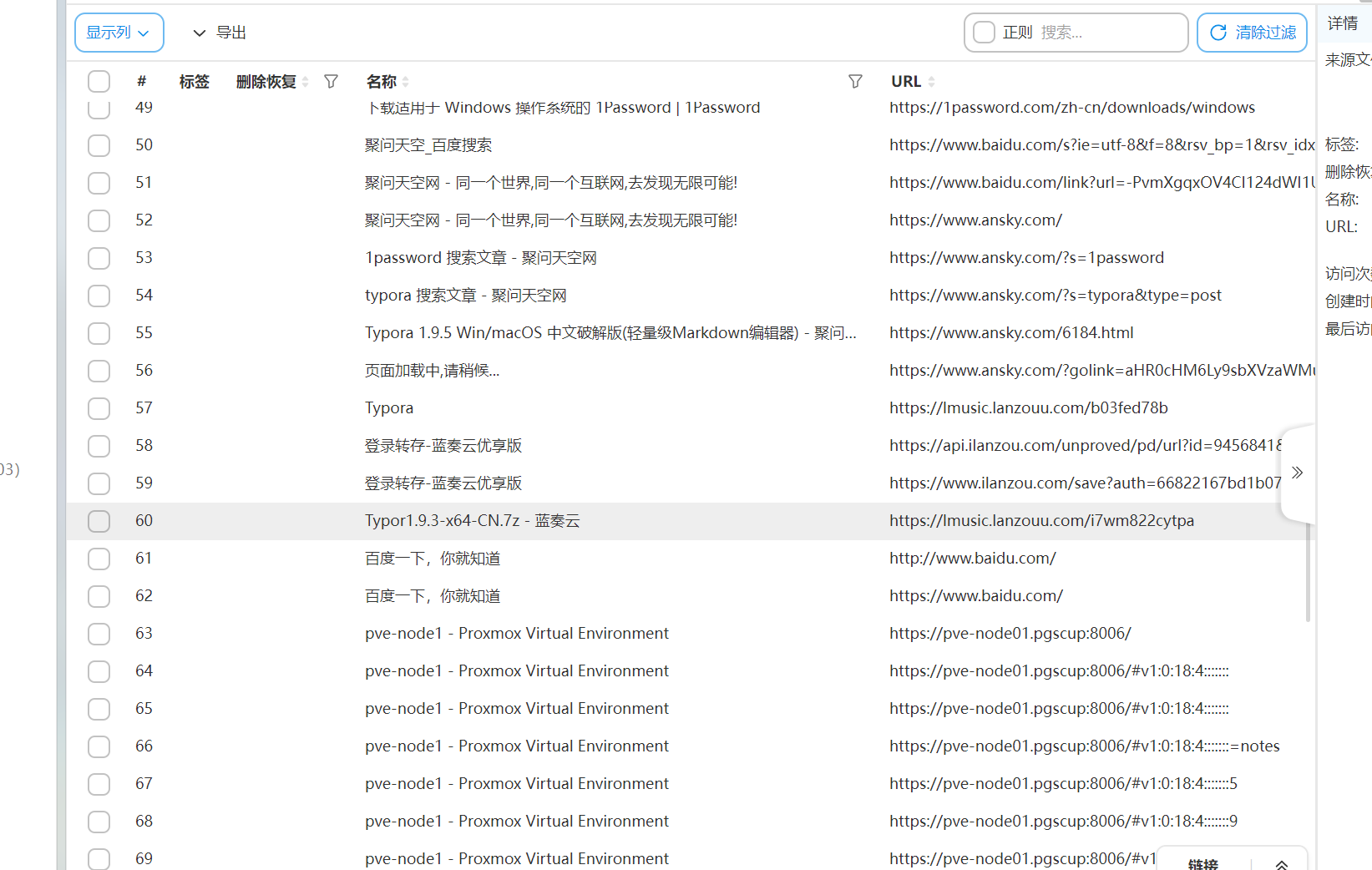The width and height of the screenshot is (1372, 870).
Task: Click the ilanzou.com/save URL in row 59
Action: coord(1085,483)
